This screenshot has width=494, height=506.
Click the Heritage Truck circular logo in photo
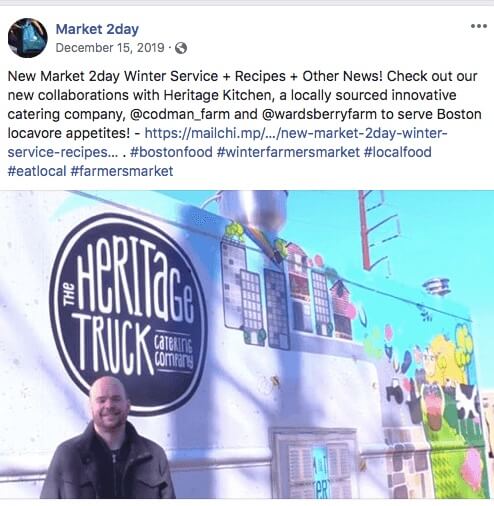[x=128, y=313]
